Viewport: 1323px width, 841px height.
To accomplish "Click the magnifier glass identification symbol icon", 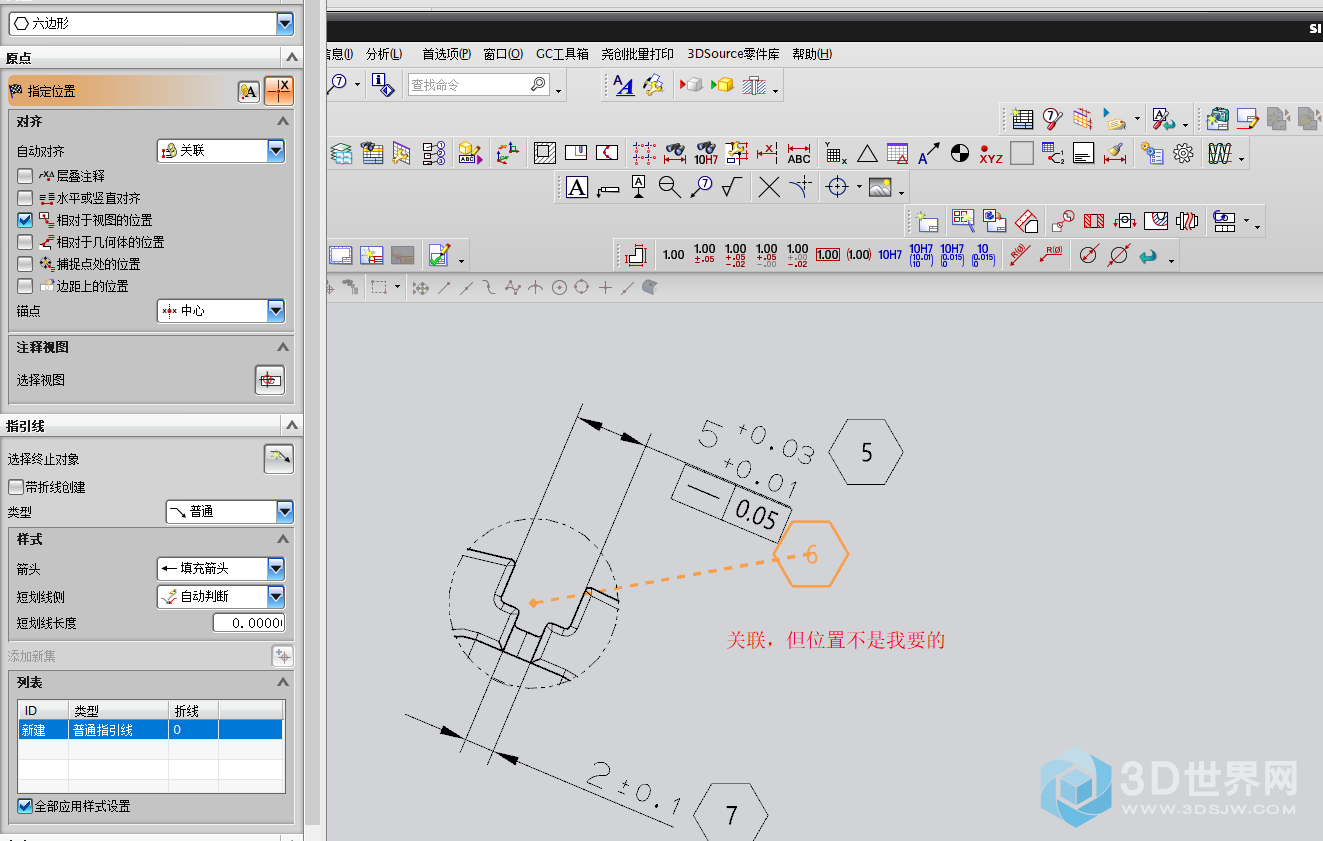I will (x=669, y=187).
